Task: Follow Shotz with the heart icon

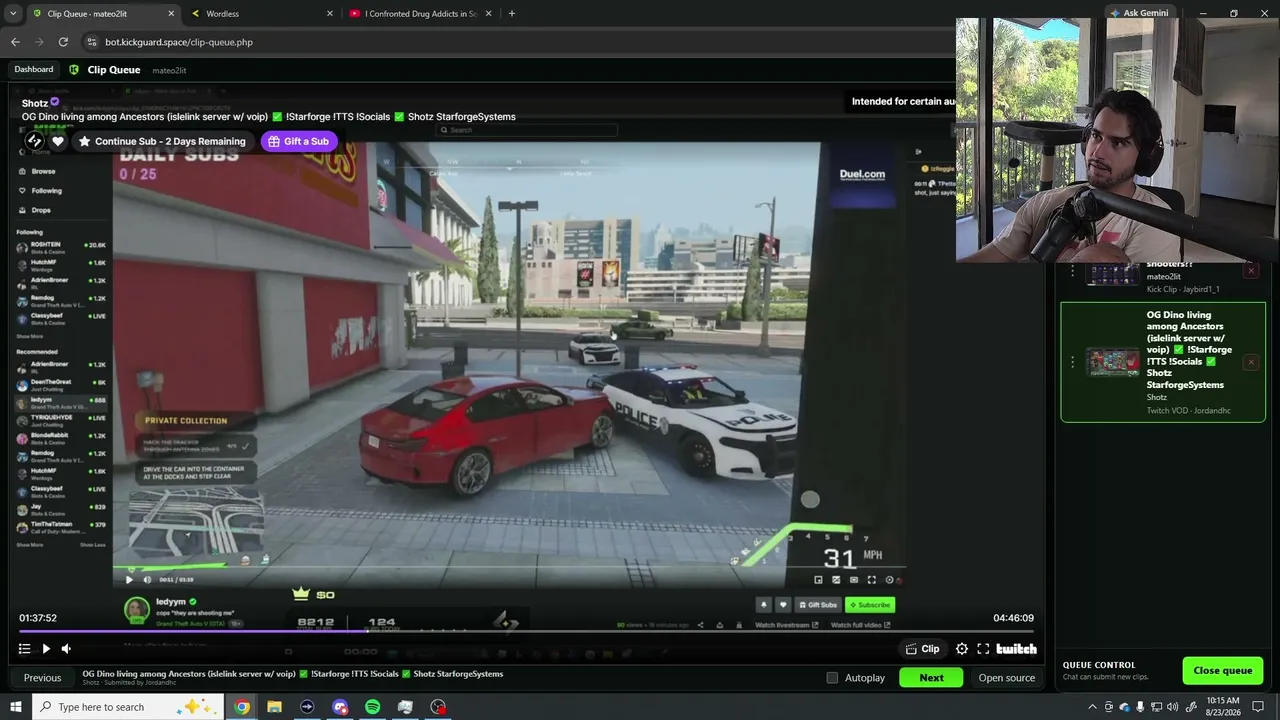Action: tap(58, 141)
